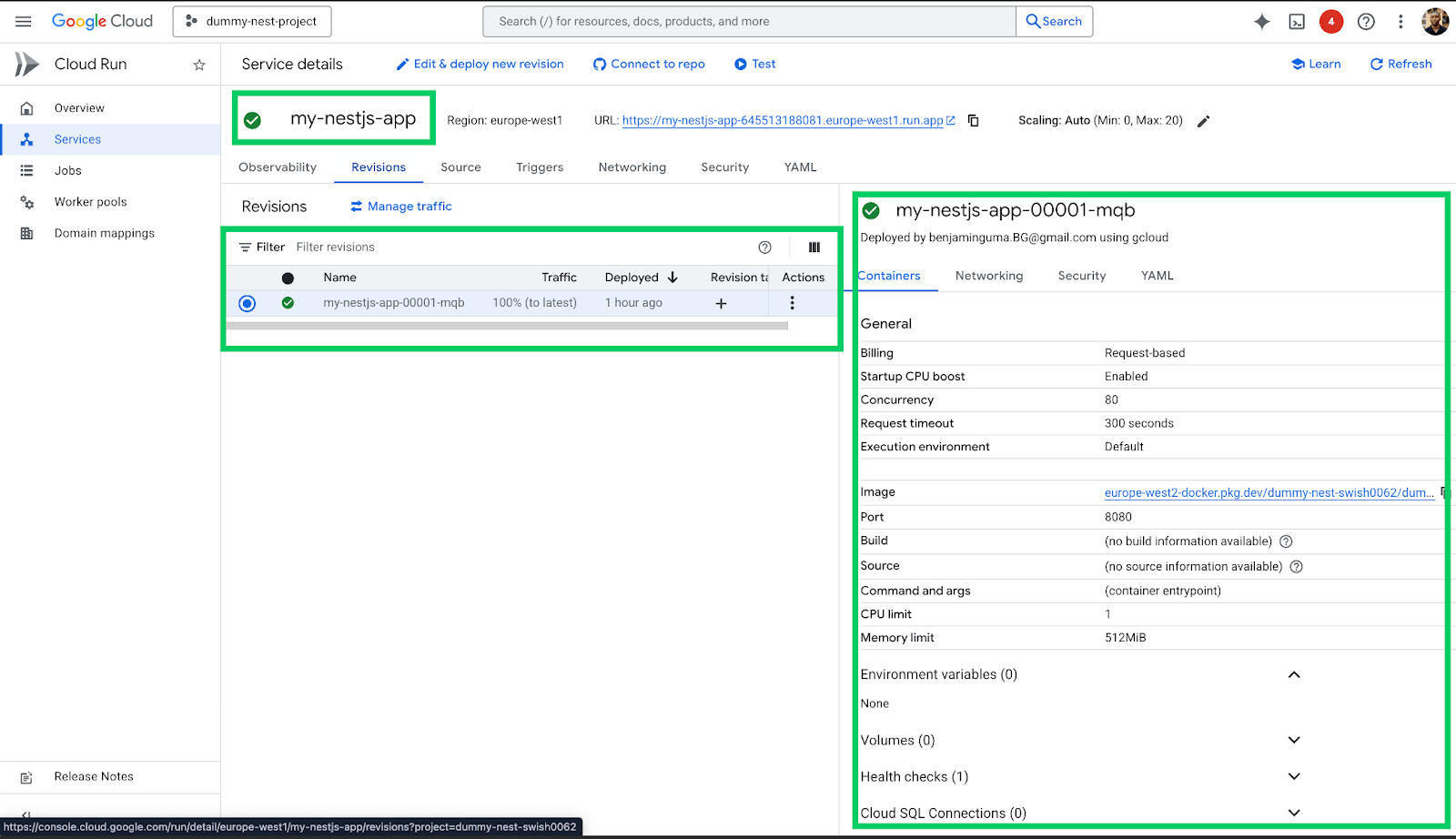Click the Filter icon in revisions table
The width and height of the screenshot is (1456, 839).
coord(245,248)
